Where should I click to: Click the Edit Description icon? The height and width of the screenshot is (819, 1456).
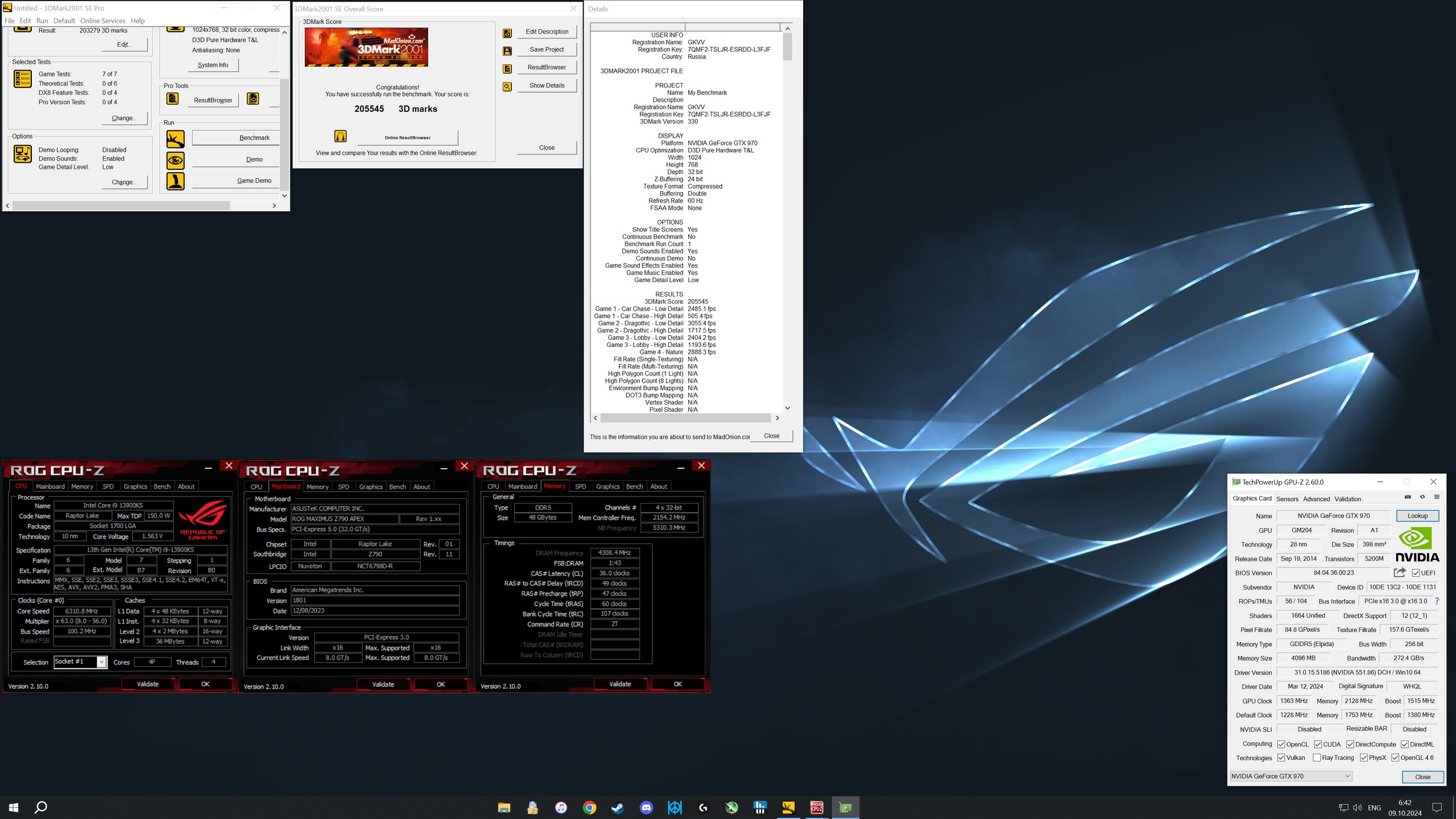pyautogui.click(x=507, y=33)
